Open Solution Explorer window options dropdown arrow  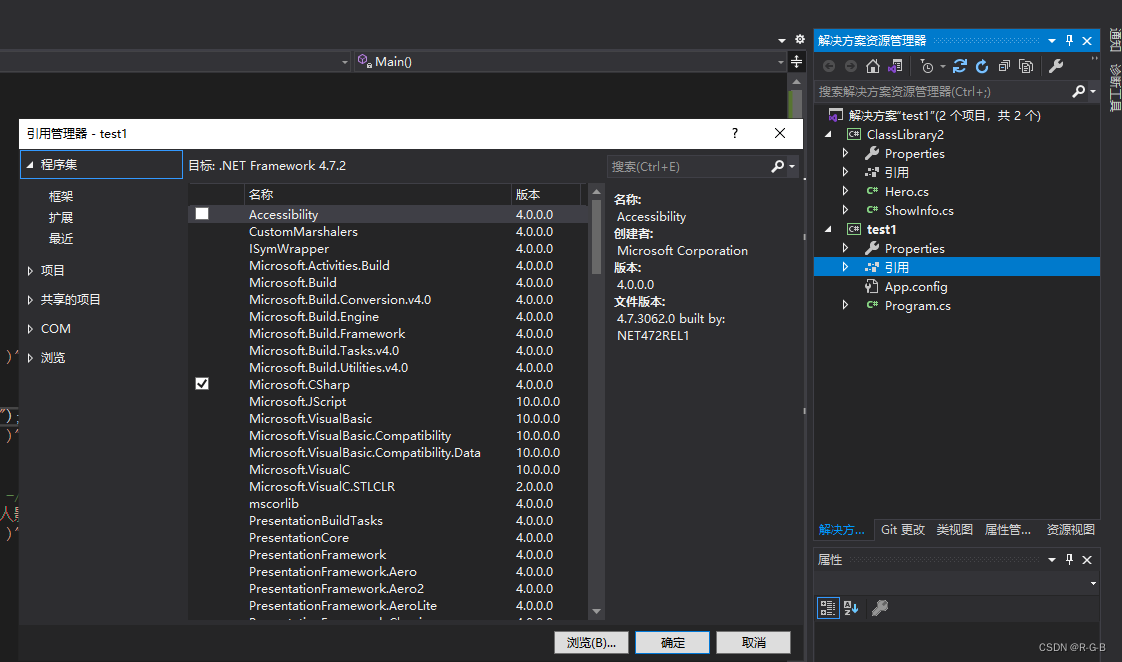pyautogui.click(x=1052, y=41)
